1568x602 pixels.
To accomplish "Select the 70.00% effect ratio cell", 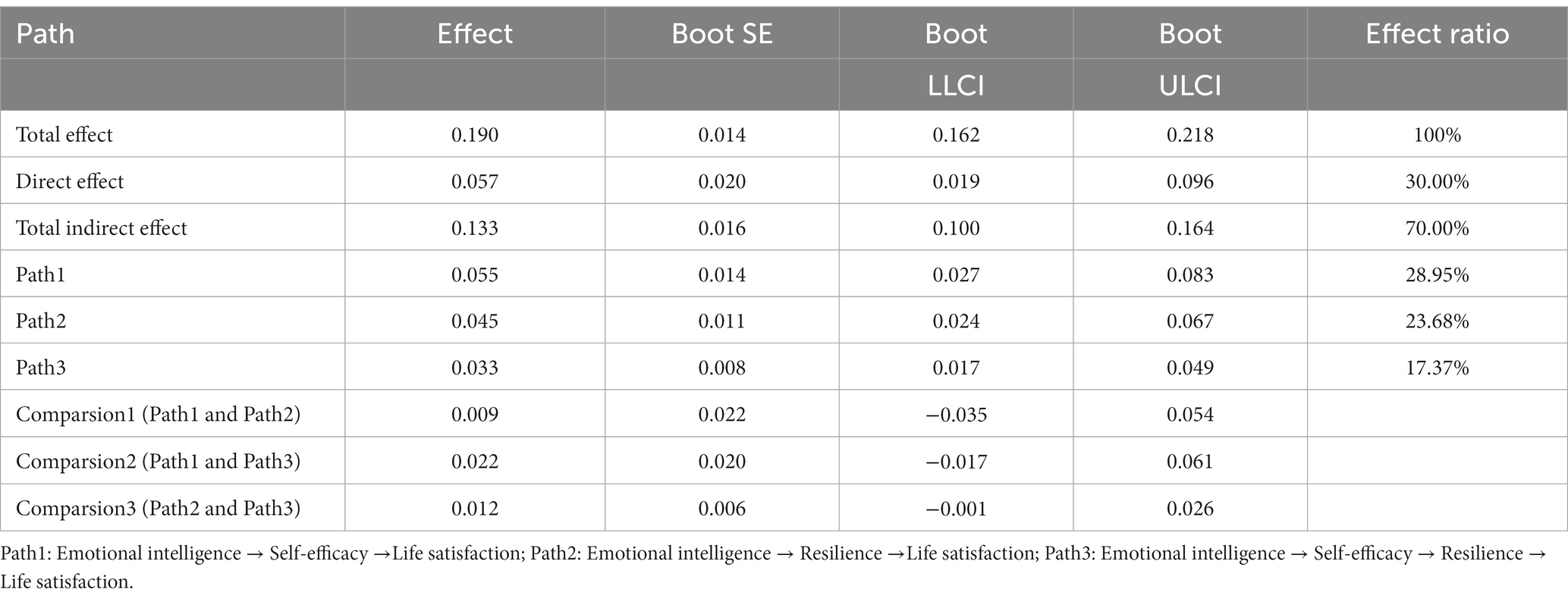I will pos(1438,228).
